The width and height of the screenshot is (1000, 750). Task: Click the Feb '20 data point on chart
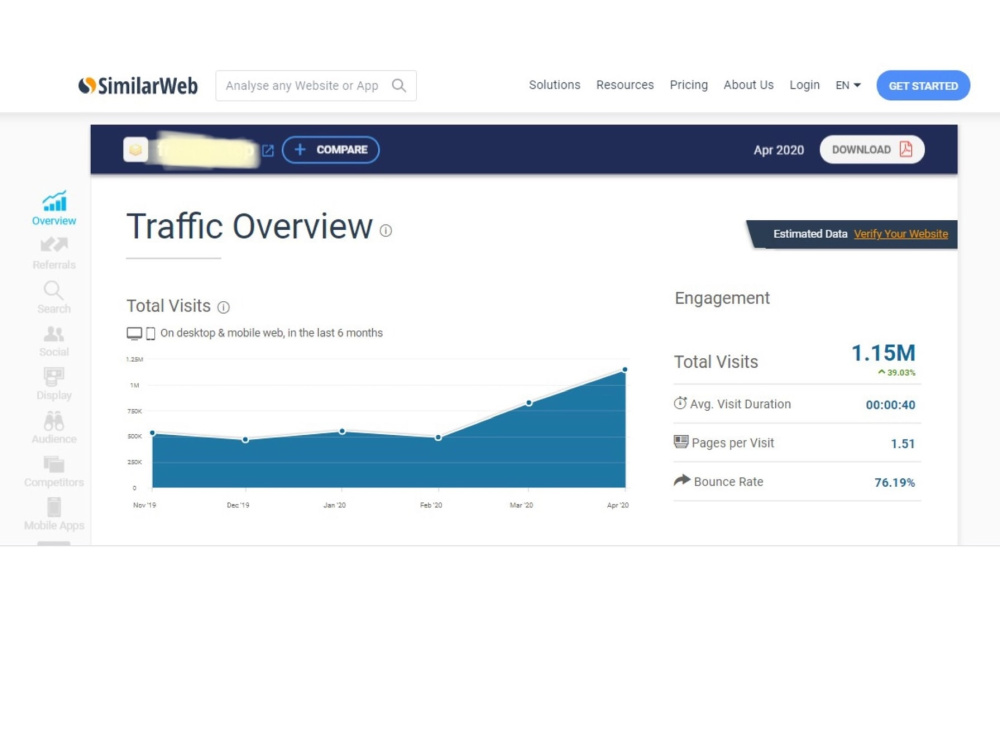(x=438, y=438)
